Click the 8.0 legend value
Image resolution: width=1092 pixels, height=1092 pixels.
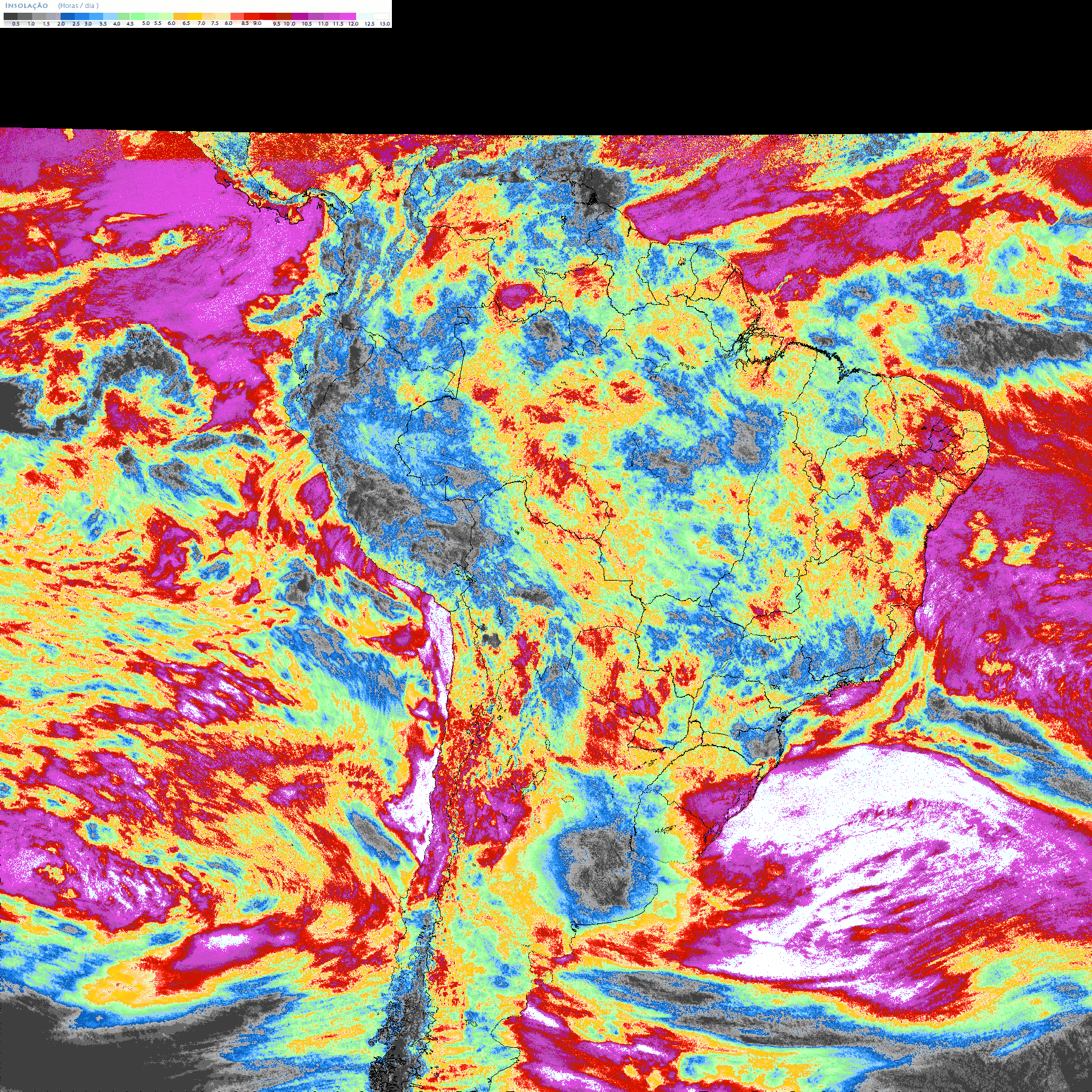[228, 23]
